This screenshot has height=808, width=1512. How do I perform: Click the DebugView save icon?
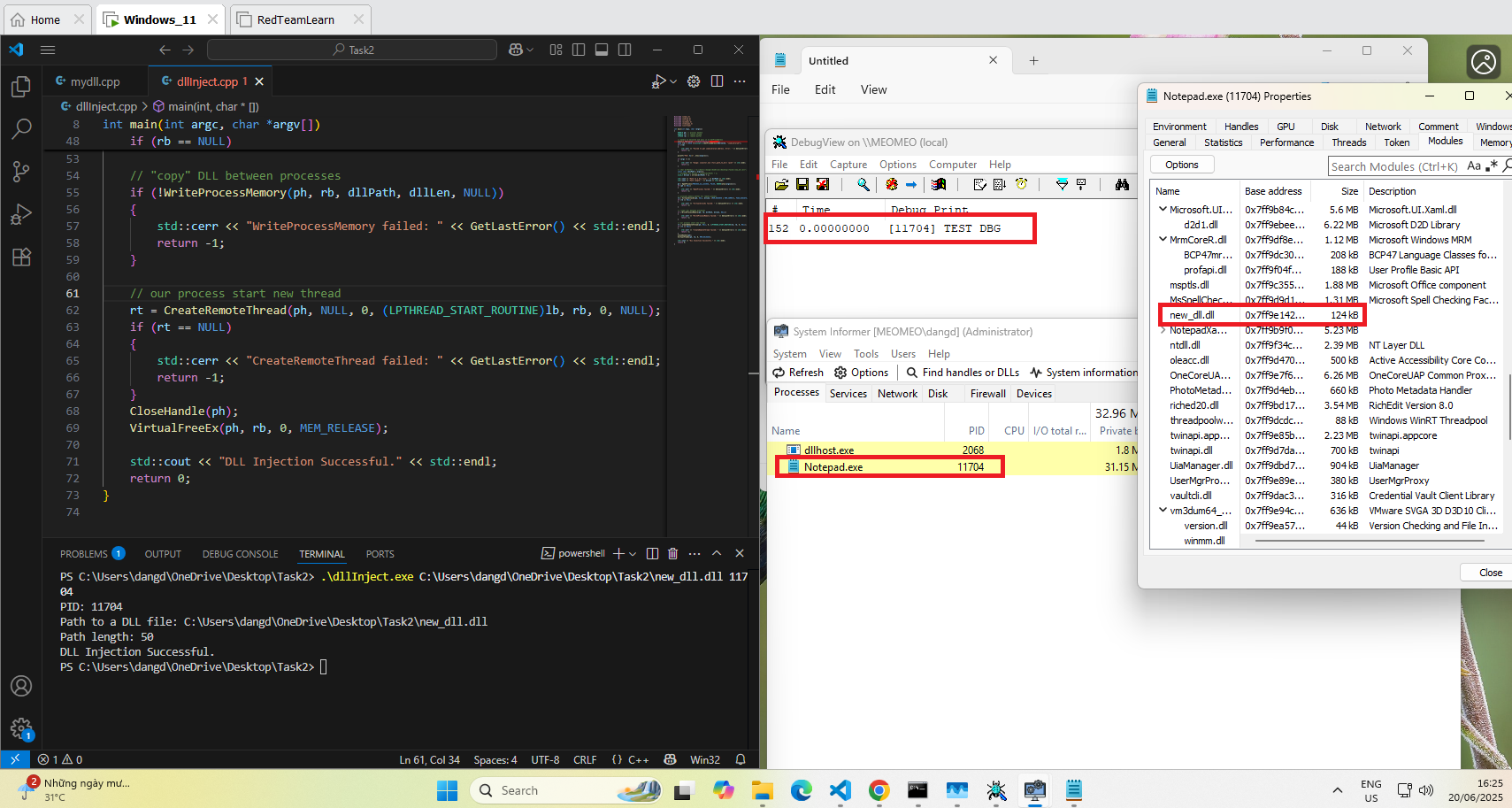point(802,184)
